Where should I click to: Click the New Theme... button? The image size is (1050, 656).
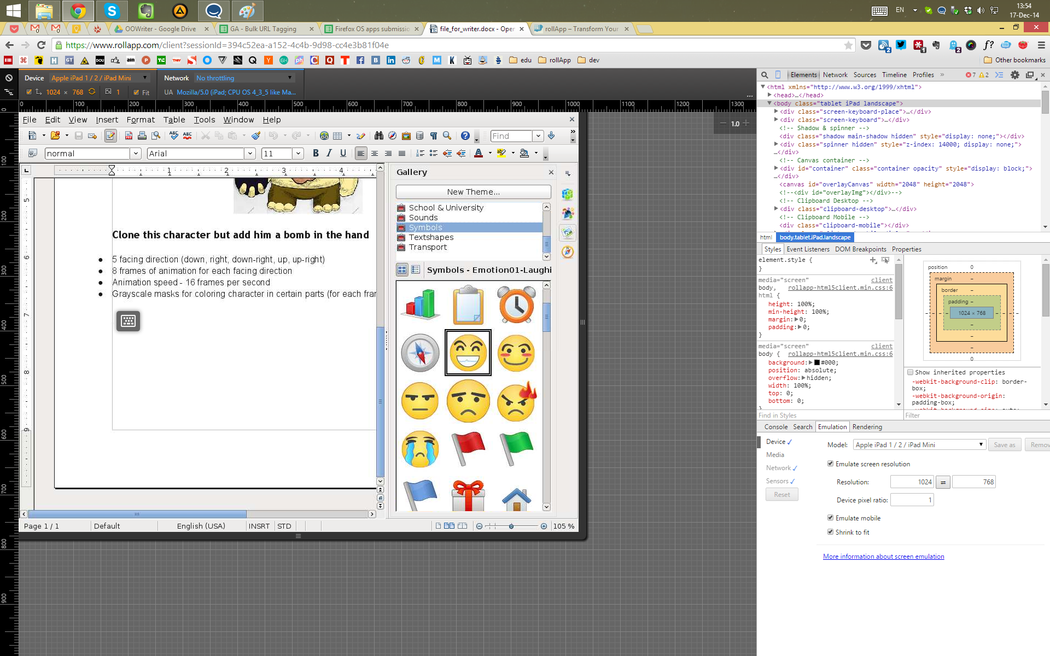click(x=472, y=191)
